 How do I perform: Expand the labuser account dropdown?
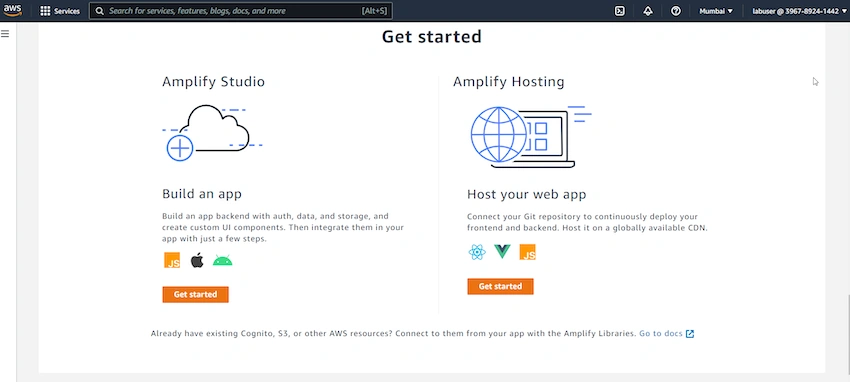coord(799,11)
